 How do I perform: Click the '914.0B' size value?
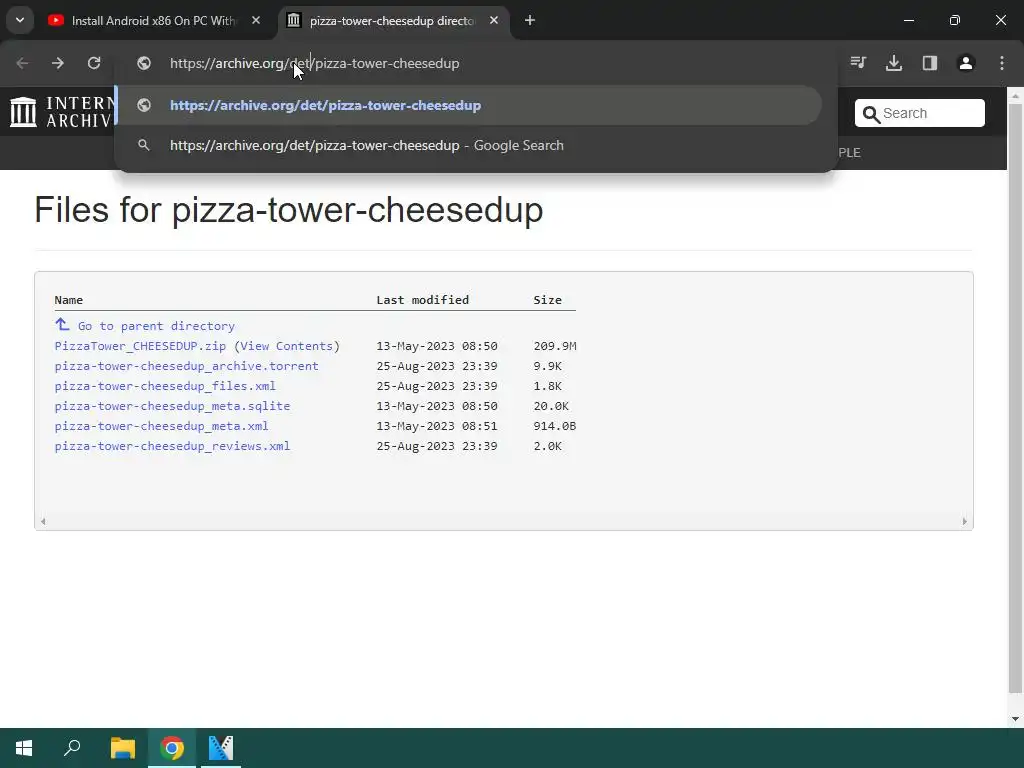pos(554,426)
